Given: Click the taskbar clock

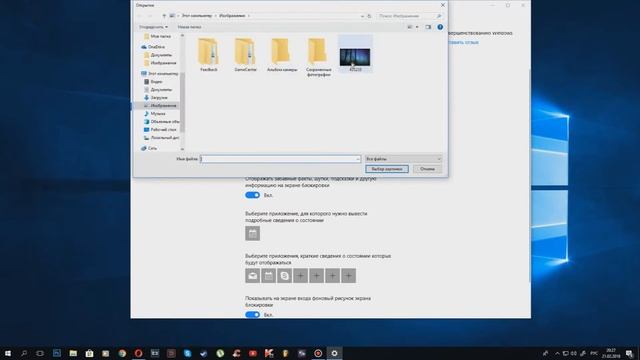Looking at the screenshot, I should pos(611,353).
